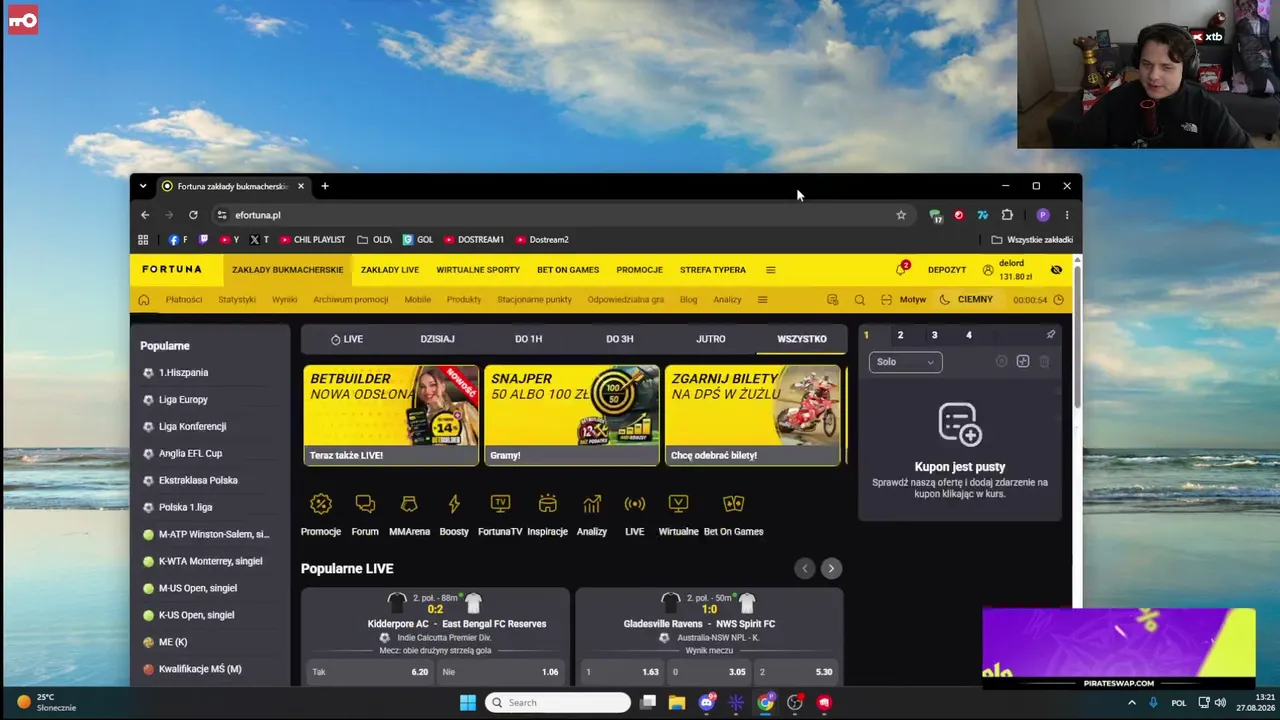Open the Forum shortcut icon
The image size is (1280, 720).
click(365, 504)
